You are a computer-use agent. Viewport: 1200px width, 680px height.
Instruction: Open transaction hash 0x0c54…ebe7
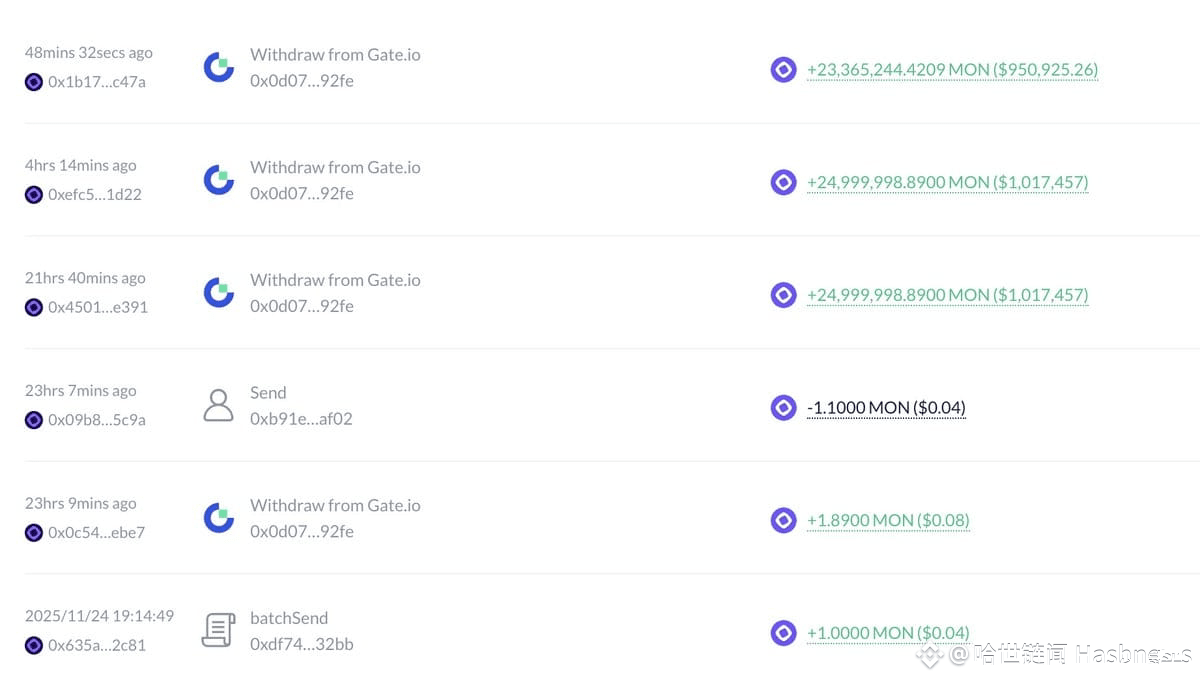tap(97, 532)
